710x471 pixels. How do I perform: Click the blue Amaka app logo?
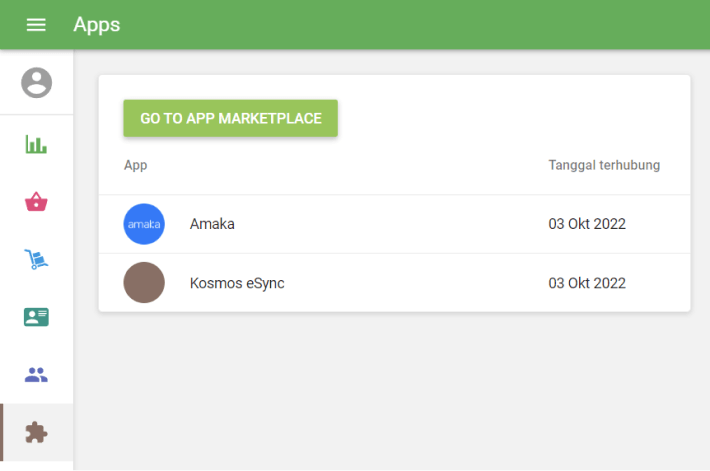pos(144,224)
